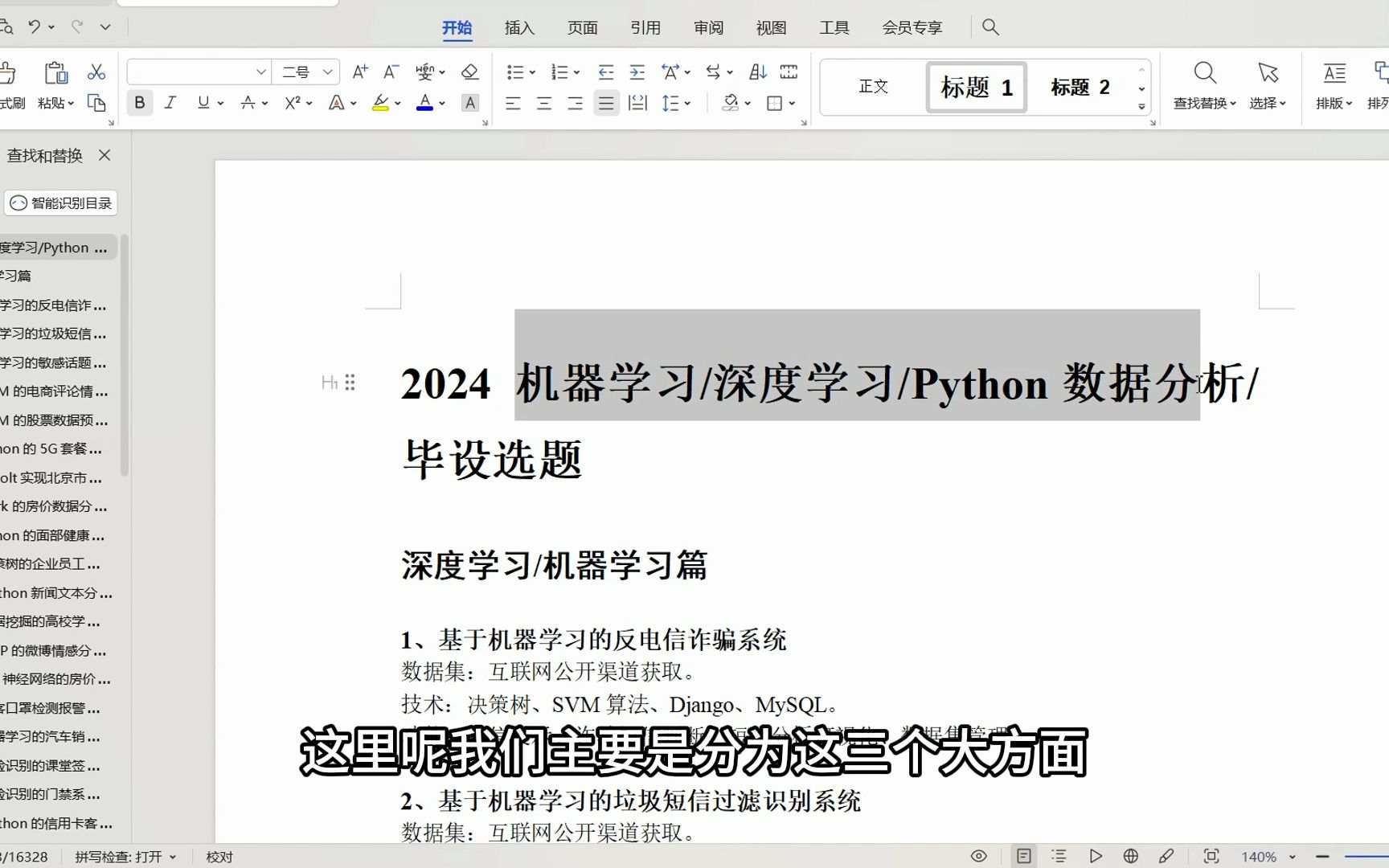Click the 校对 button in status bar

[x=219, y=857]
